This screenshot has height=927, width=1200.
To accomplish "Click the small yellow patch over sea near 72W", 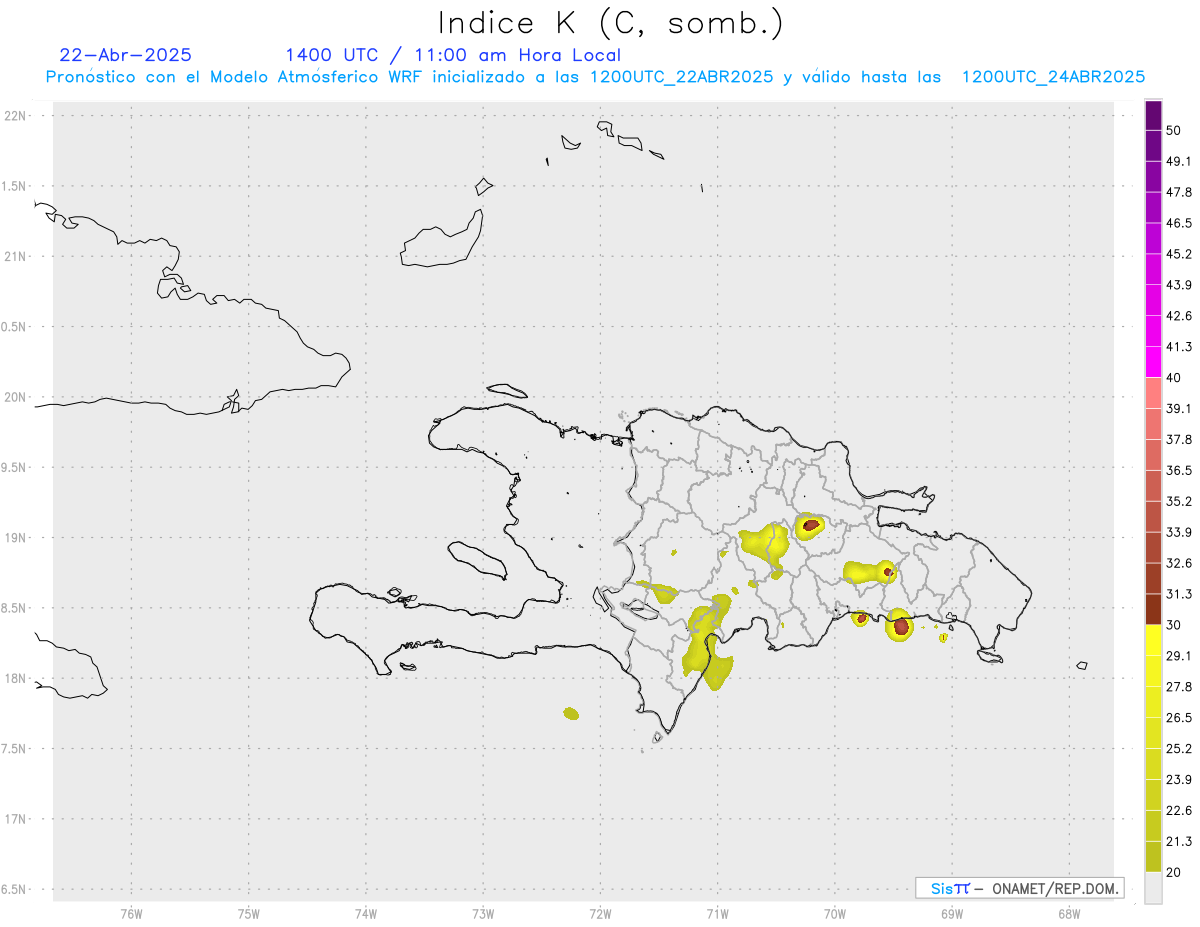I will pyautogui.click(x=571, y=713).
